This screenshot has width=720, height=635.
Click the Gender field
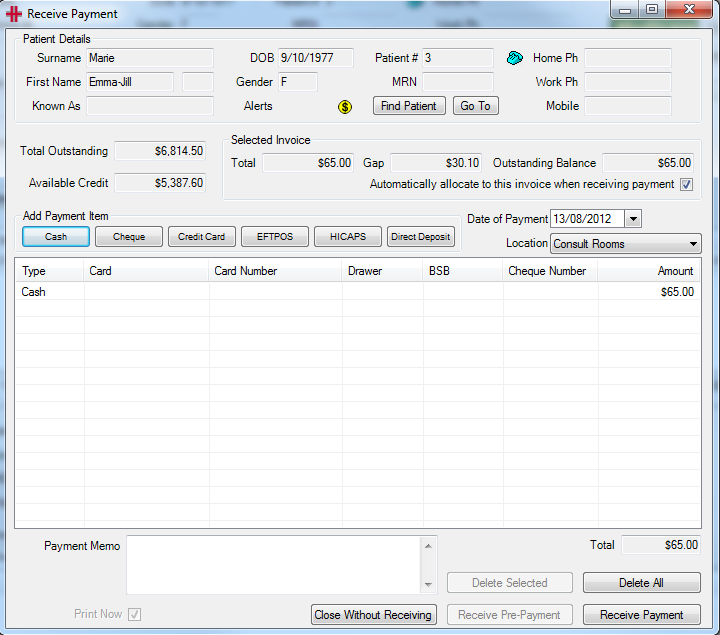tap(298, 82)
